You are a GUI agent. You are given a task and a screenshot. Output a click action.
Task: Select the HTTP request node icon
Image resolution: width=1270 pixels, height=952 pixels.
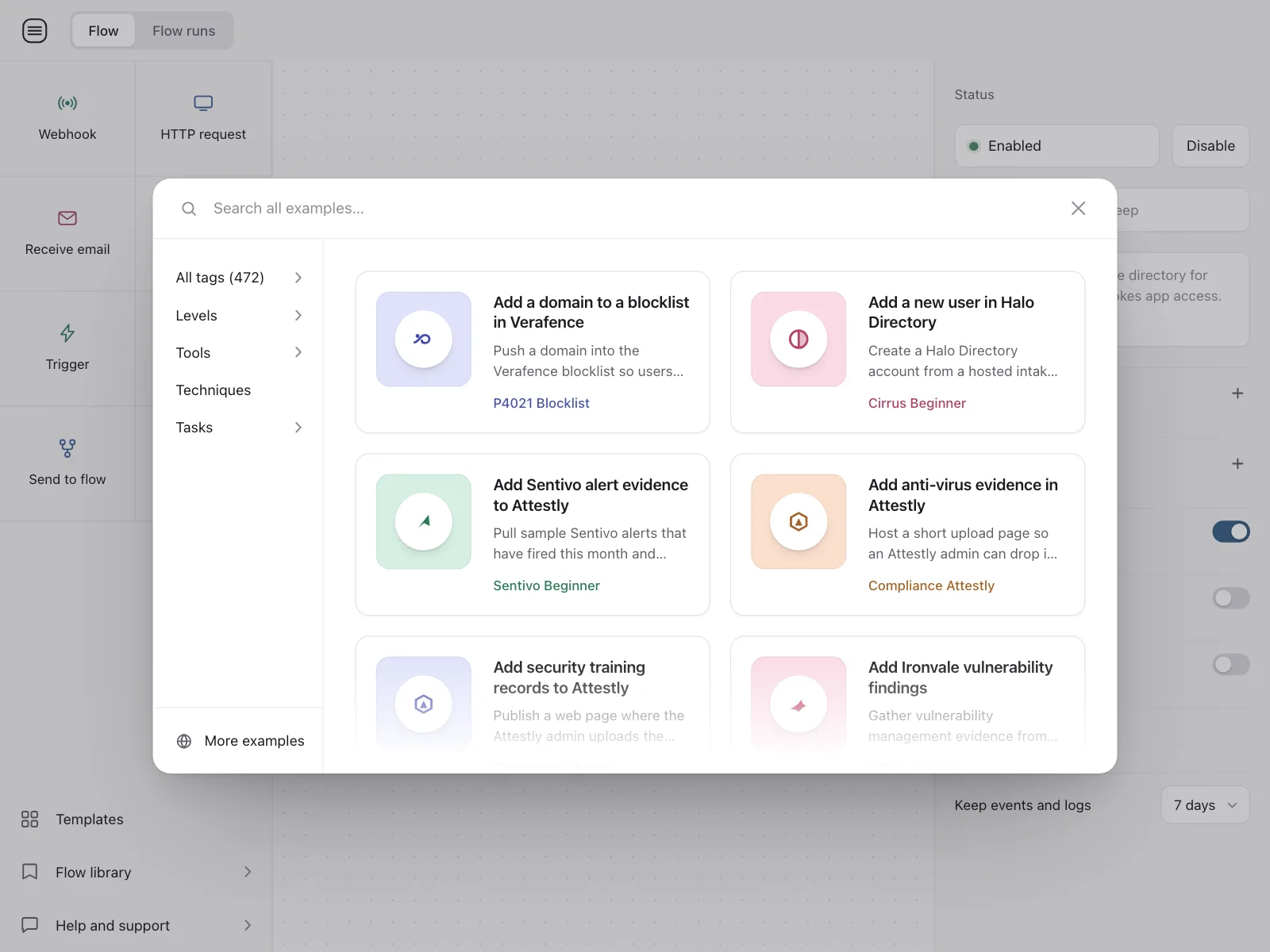tap(203, 103)
